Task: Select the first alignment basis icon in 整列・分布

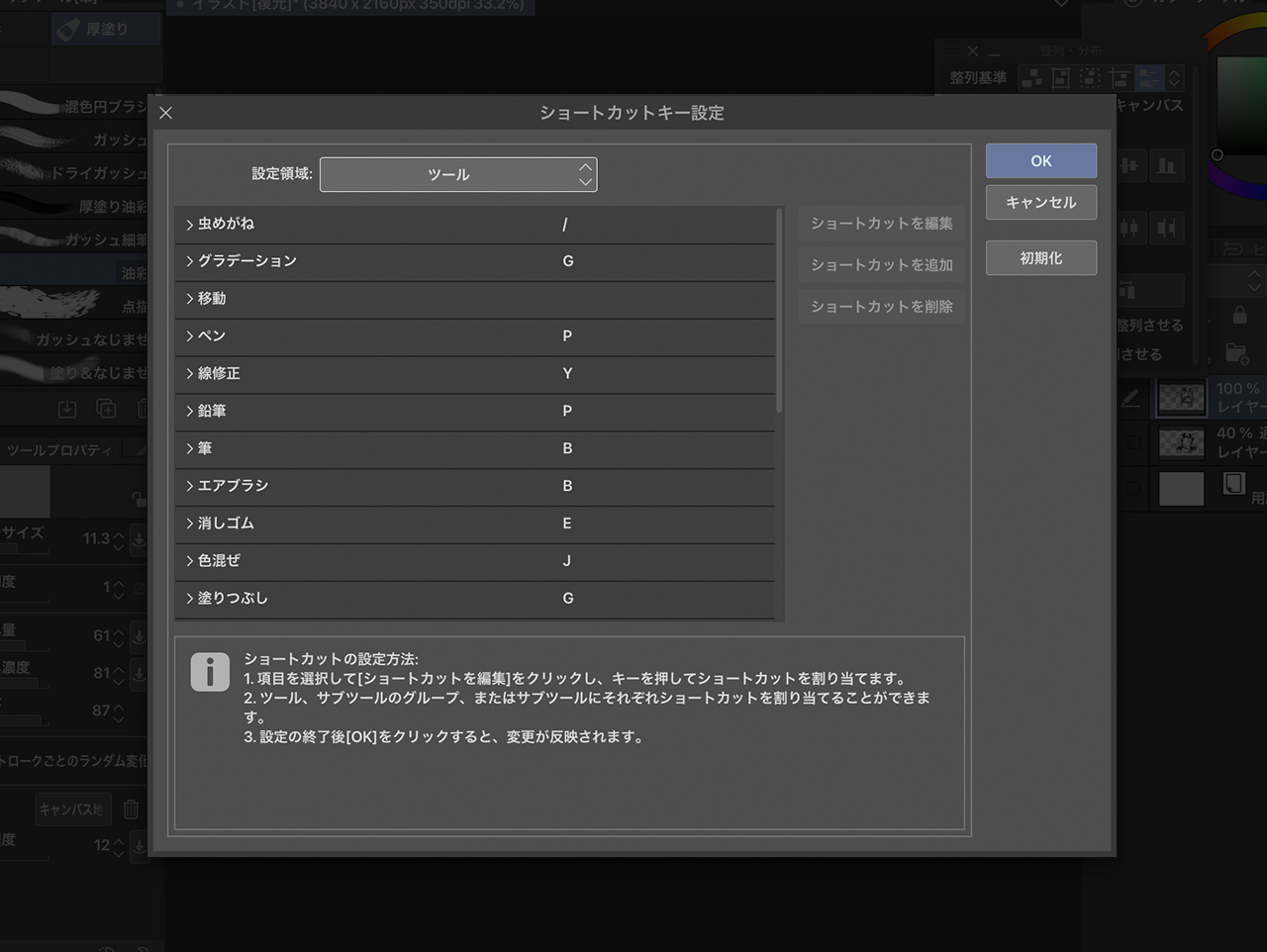Action: pos(1031,77)
